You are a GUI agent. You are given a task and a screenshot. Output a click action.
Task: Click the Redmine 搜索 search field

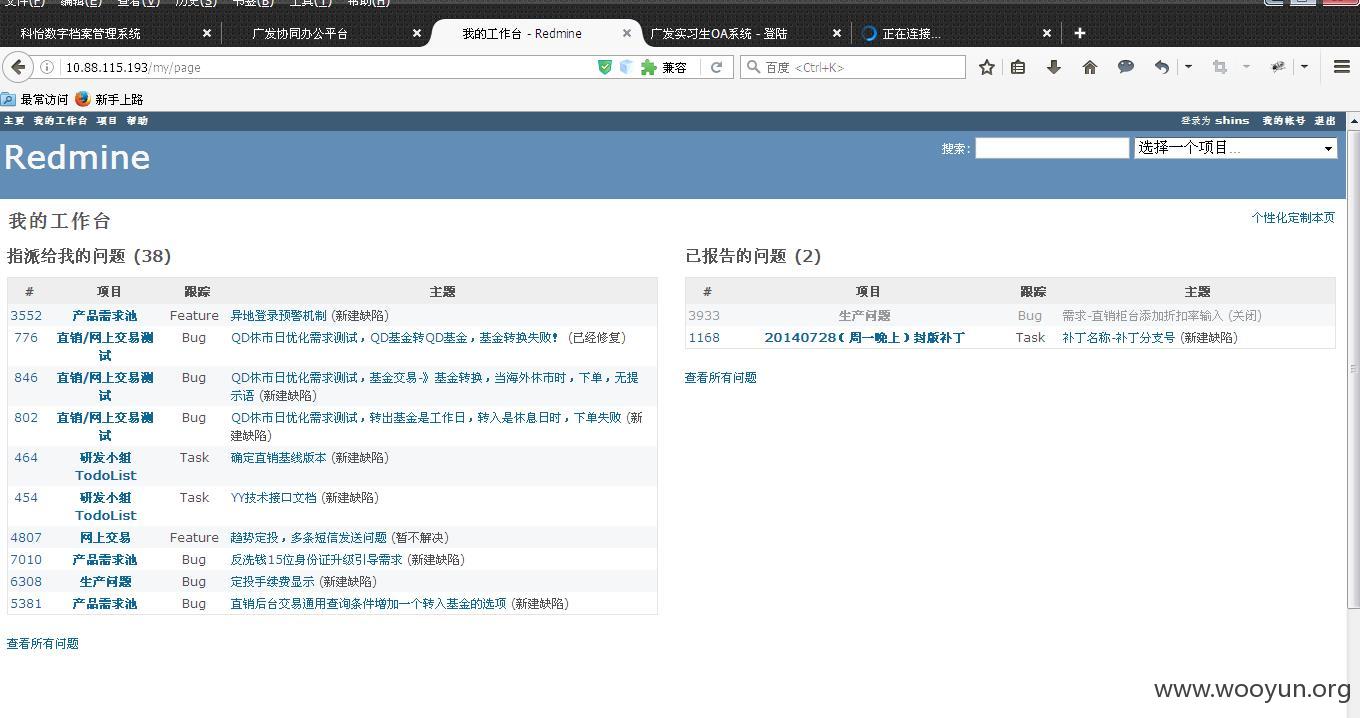[1052, 148]
